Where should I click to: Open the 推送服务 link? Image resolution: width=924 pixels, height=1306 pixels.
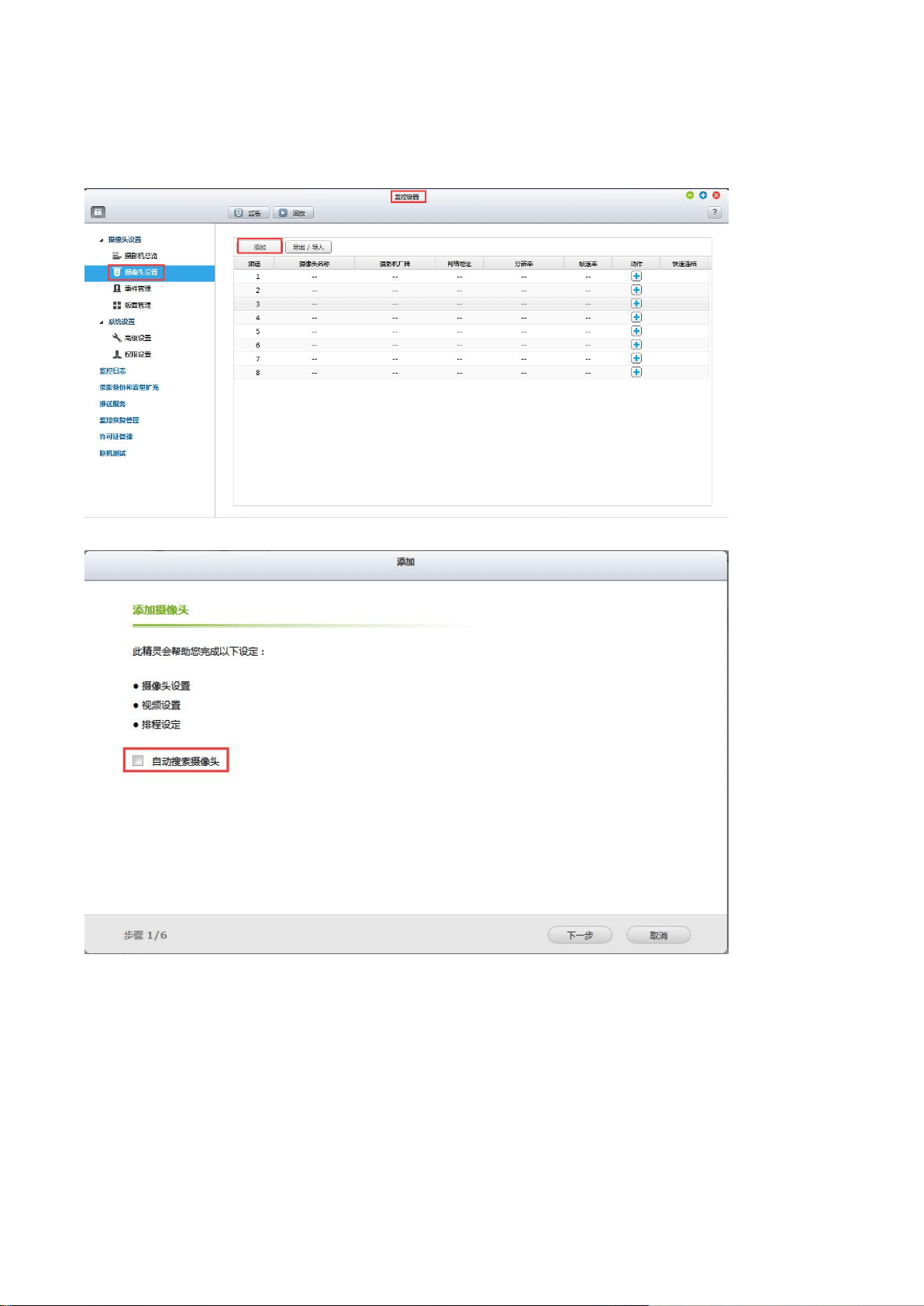(x=112, y=404)
